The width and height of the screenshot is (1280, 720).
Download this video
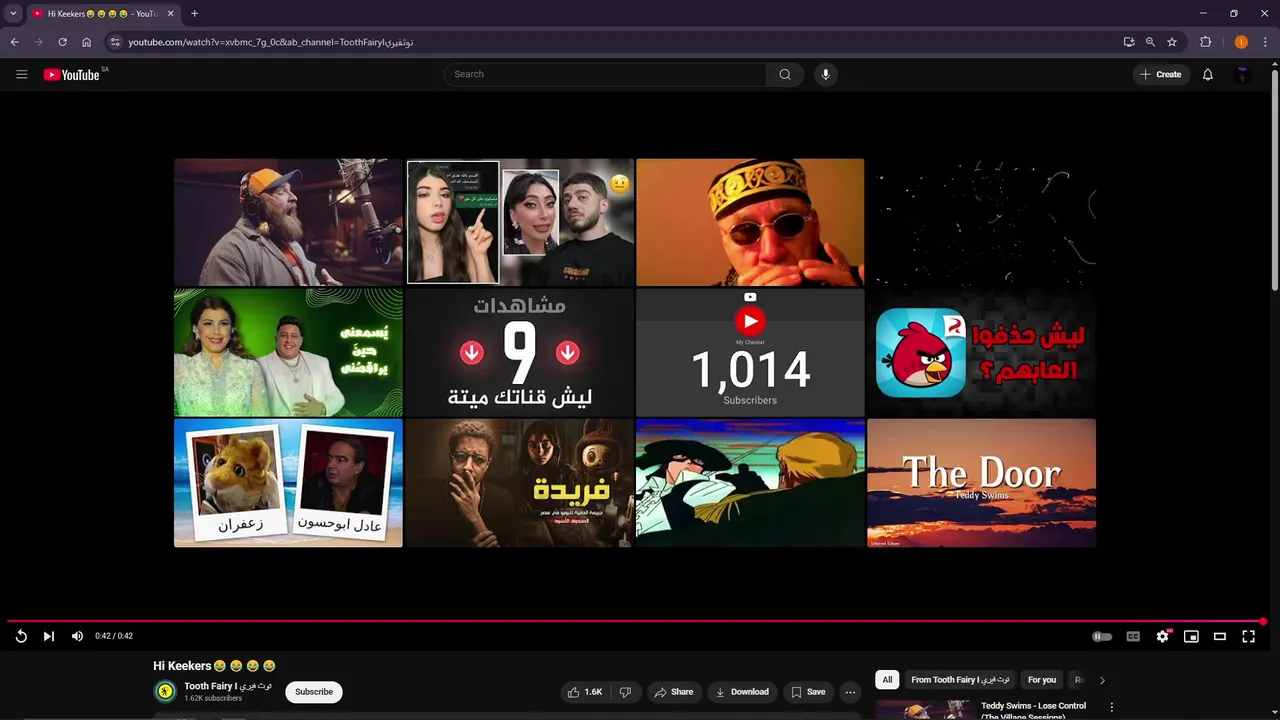tap(741, 692)
